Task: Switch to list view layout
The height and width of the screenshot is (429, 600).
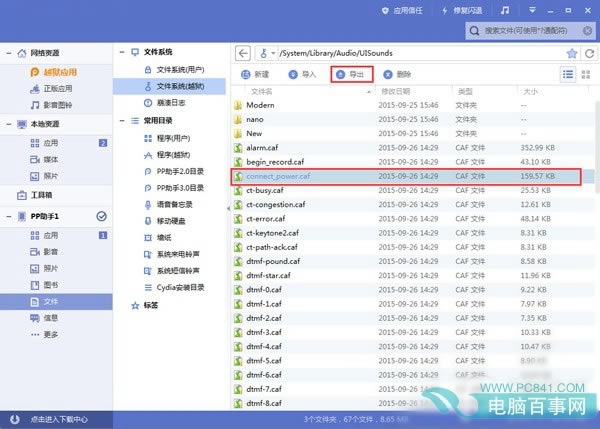Action: (x=568, y=74)
